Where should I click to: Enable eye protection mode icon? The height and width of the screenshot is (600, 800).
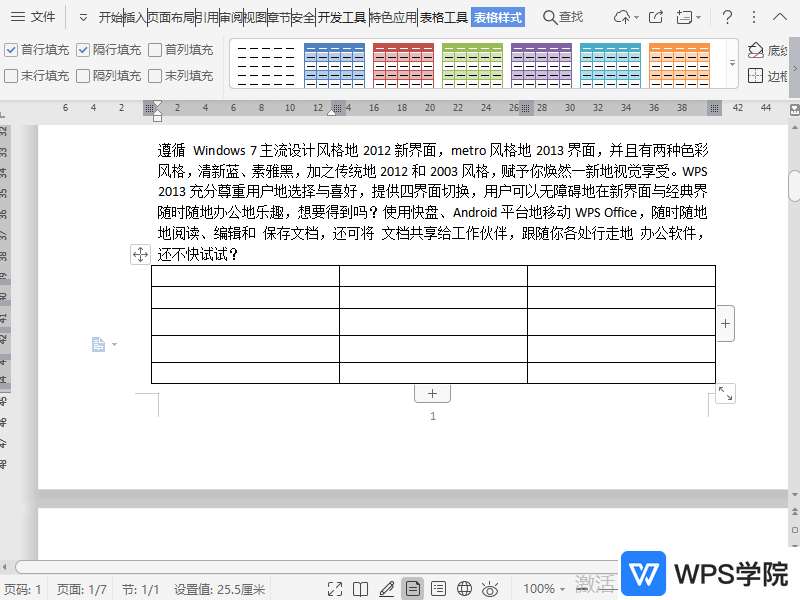(491, 589)
